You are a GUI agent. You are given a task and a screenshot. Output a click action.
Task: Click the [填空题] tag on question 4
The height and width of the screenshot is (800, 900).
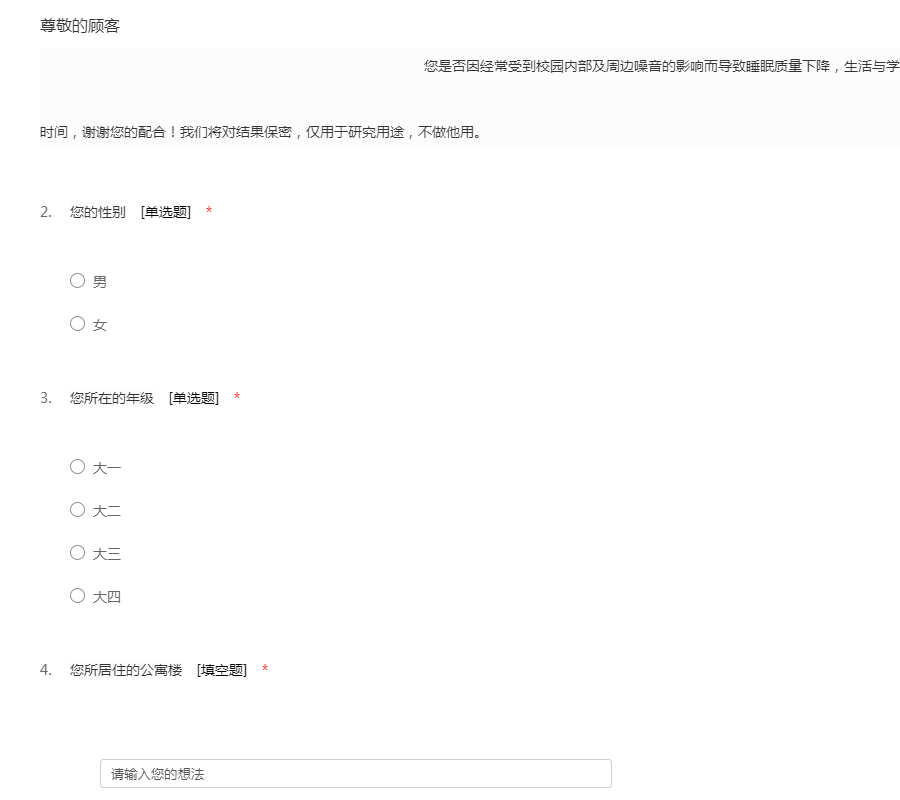pos(222,670)
